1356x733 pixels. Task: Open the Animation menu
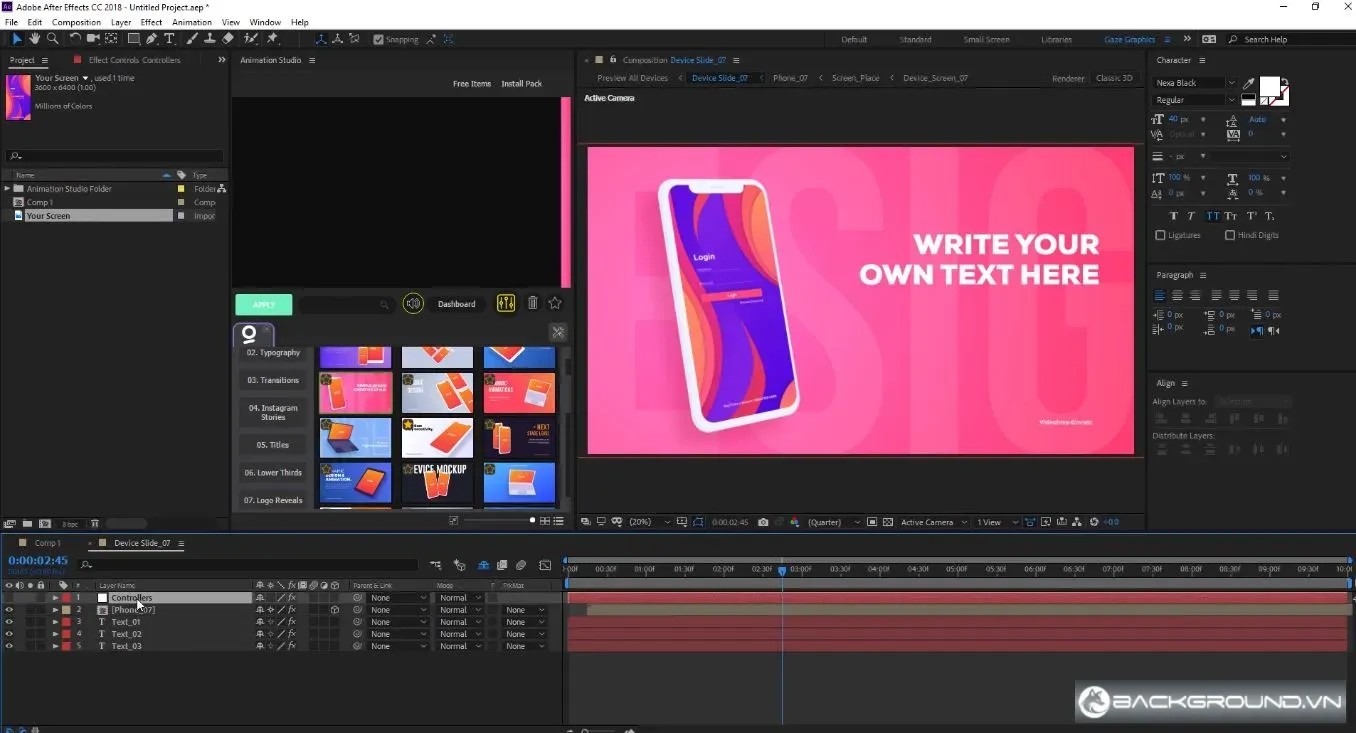(192, 22)
